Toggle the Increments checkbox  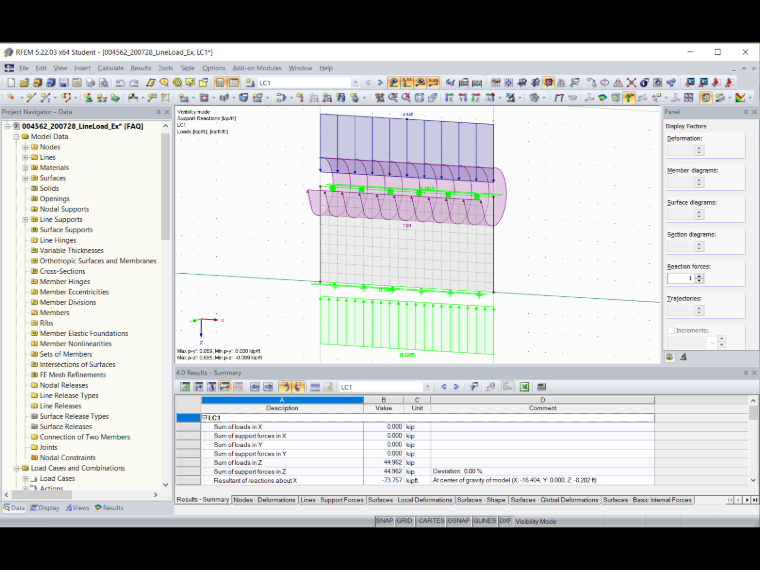(671, 330)
